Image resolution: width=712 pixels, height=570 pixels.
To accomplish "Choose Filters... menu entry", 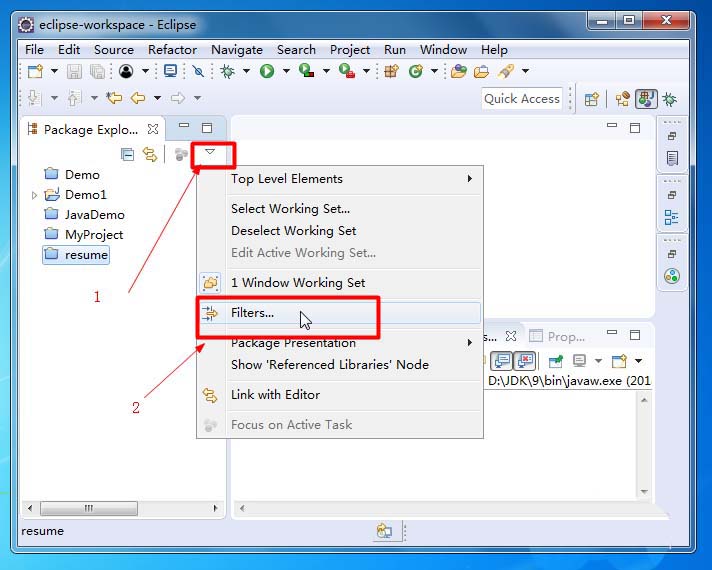I will (339, 313).
